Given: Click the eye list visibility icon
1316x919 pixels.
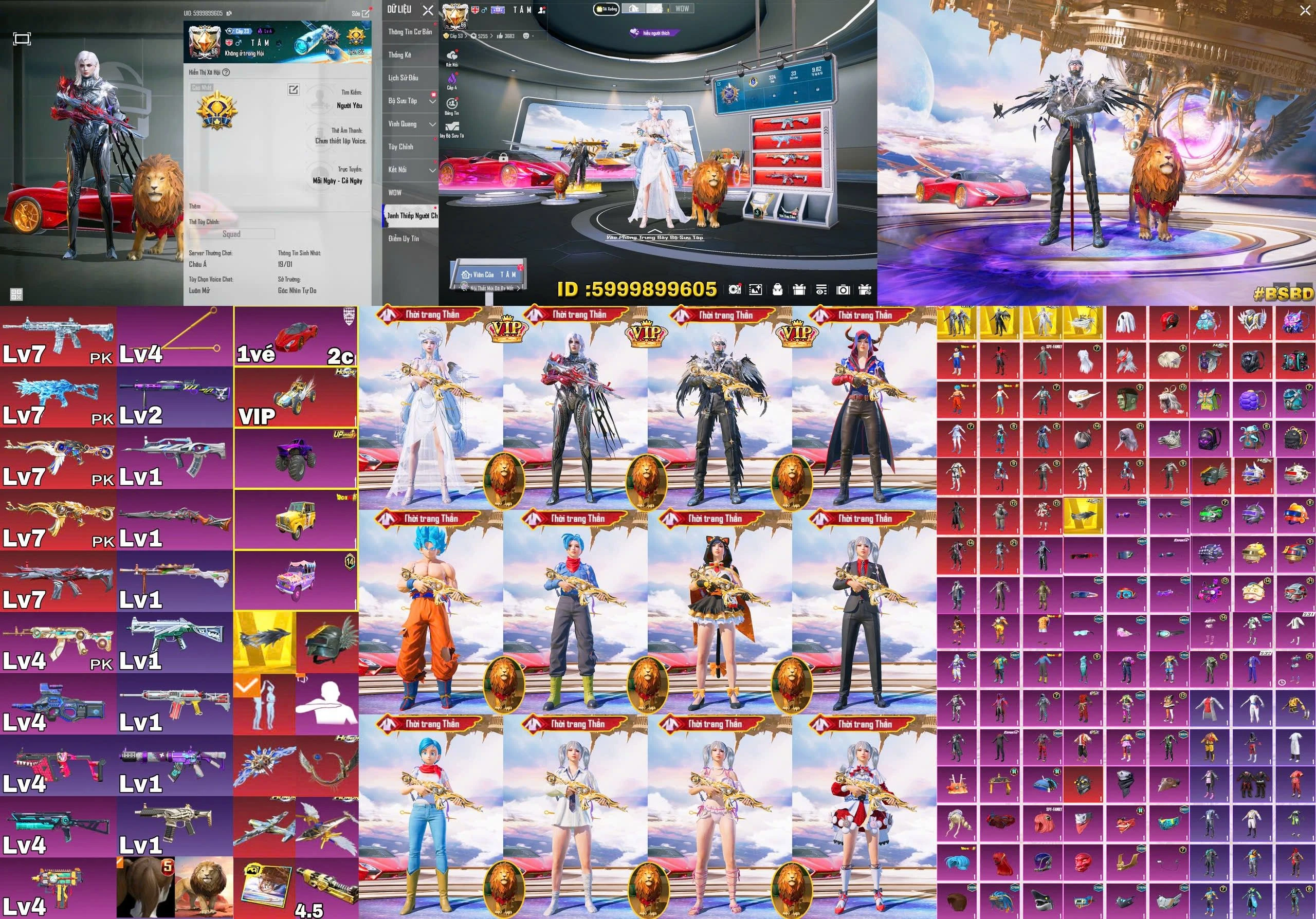Looking at the screenshot, I should [821, 290].
